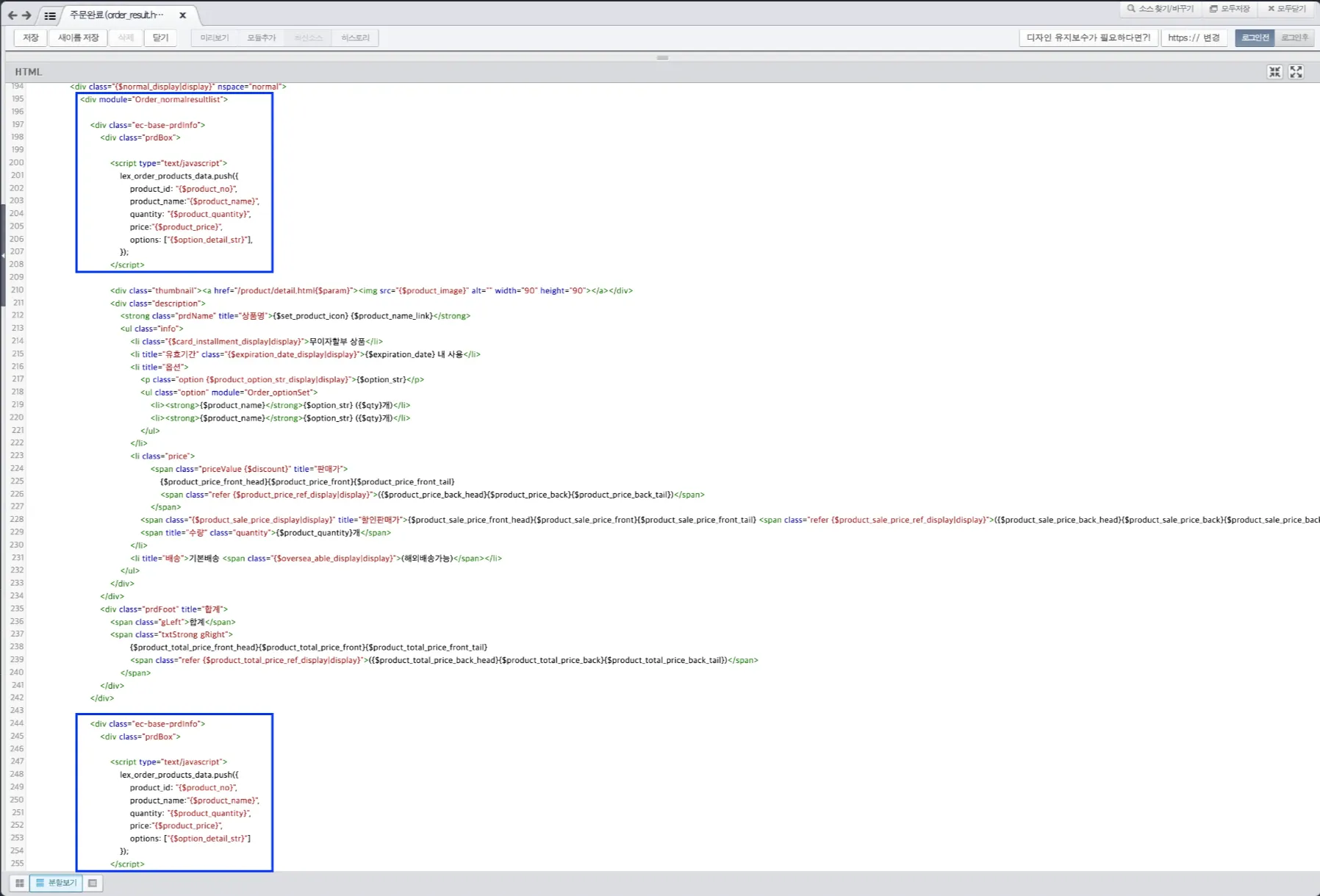The width and height of the screenshot is (1320, 896).
Task: Go back with the left arrow icon
Action: click(12, 15)
